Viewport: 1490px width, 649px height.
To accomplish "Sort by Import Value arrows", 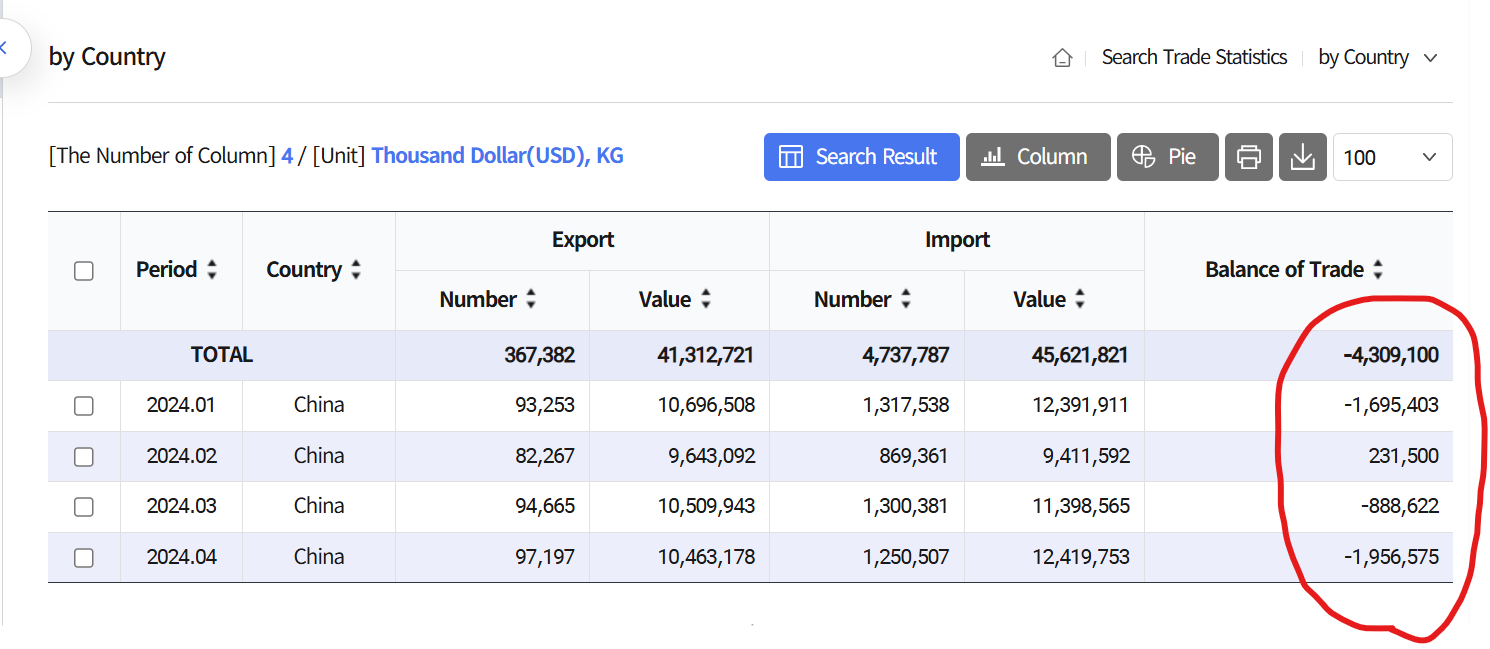I will pyautogui.click(x=1080, y=299).
